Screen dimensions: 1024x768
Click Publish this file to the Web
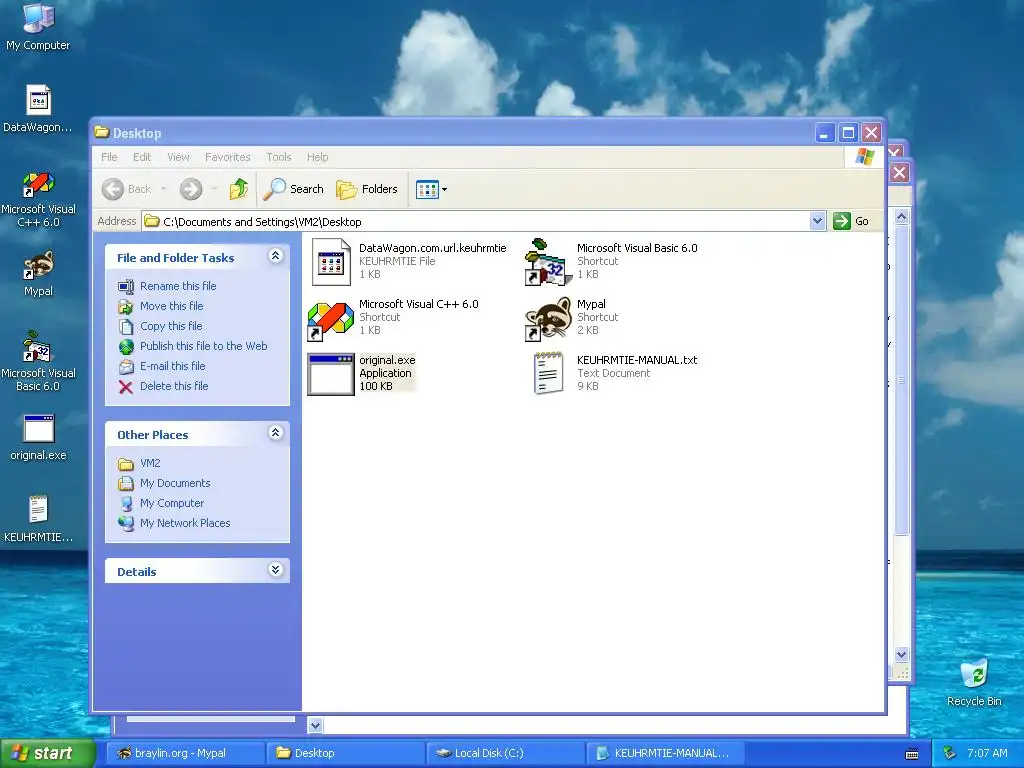(203, 346)
